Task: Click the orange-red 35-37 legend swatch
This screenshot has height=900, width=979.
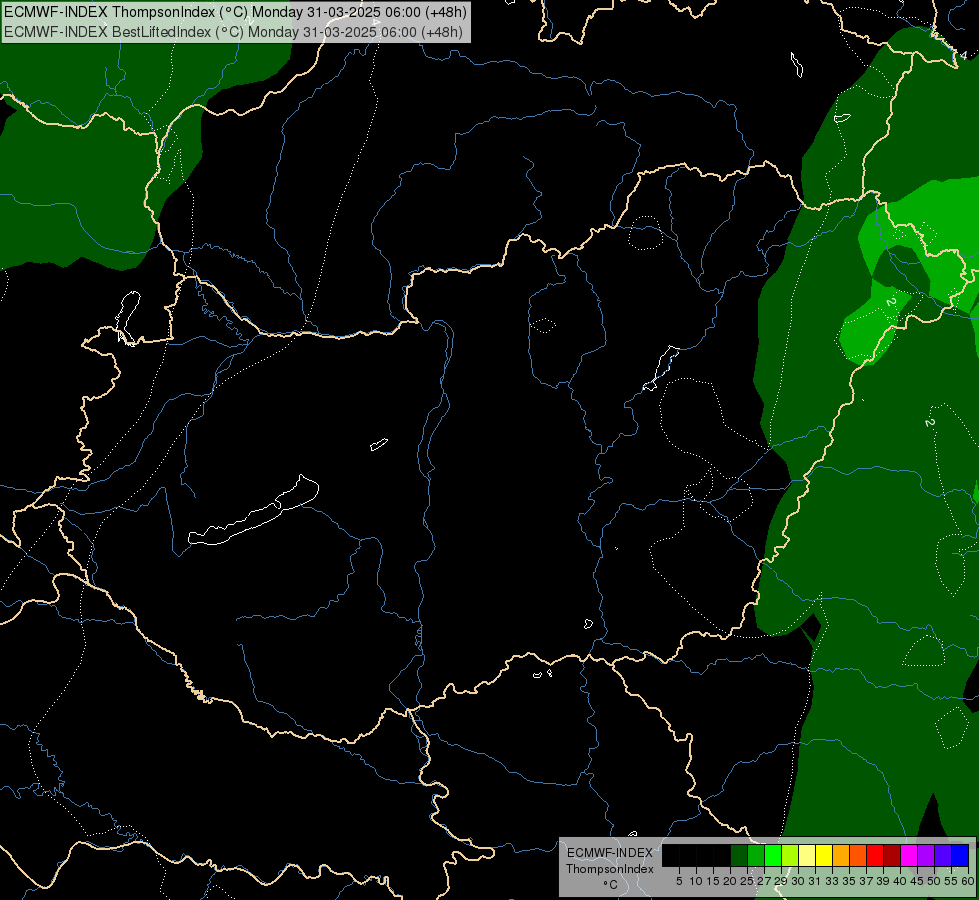Action: (858, 855)
